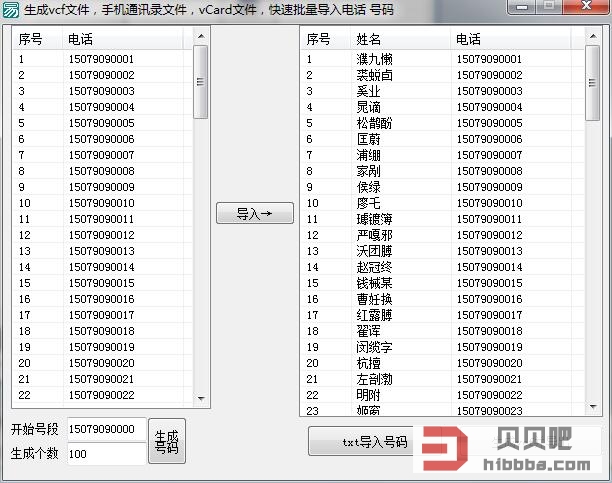
Task: Select name 匡蔚 in right list
Action: click(x=368, y=139)
